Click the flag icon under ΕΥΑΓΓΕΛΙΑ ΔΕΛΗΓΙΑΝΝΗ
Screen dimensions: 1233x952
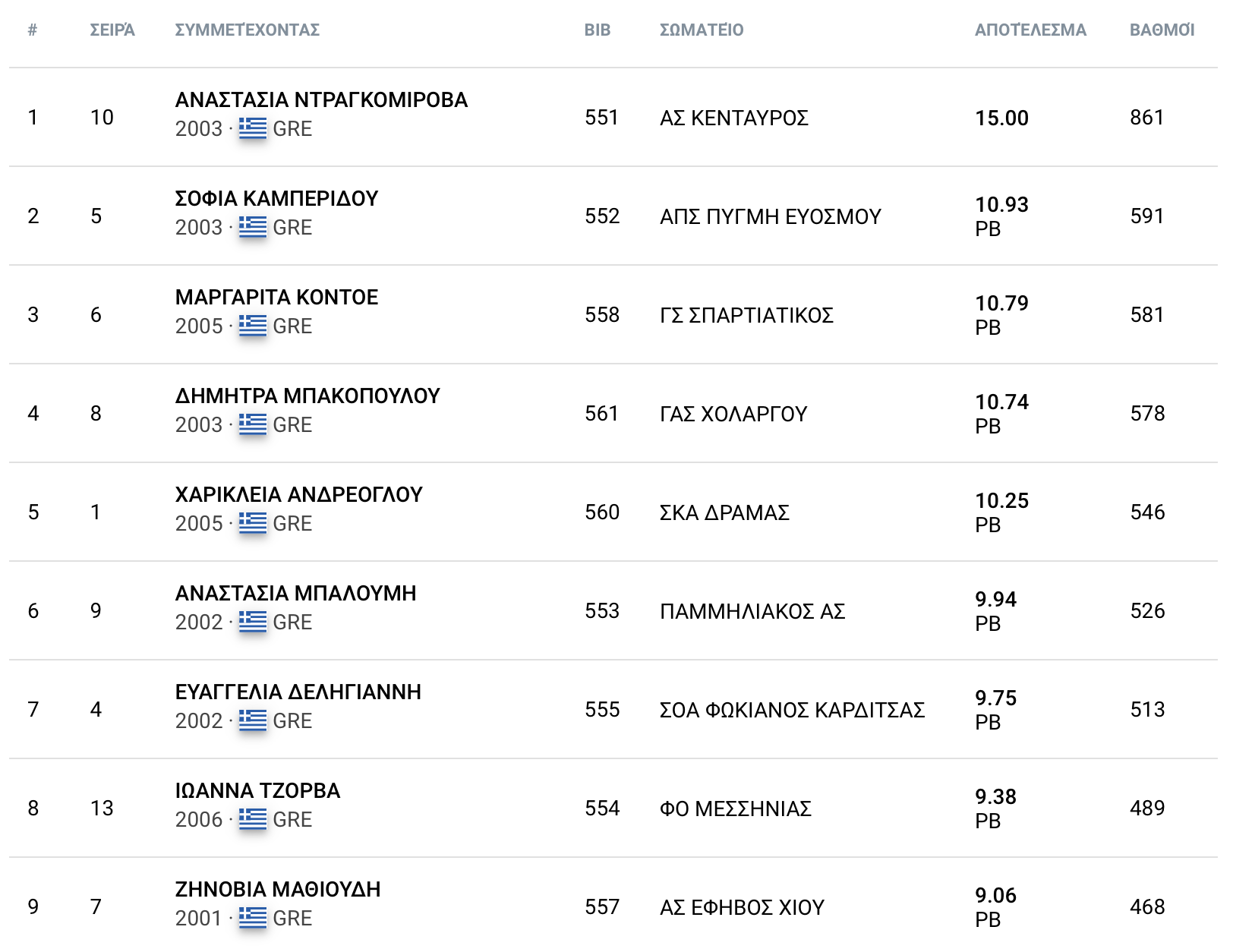pyautogui.click(x=252, y=720)
